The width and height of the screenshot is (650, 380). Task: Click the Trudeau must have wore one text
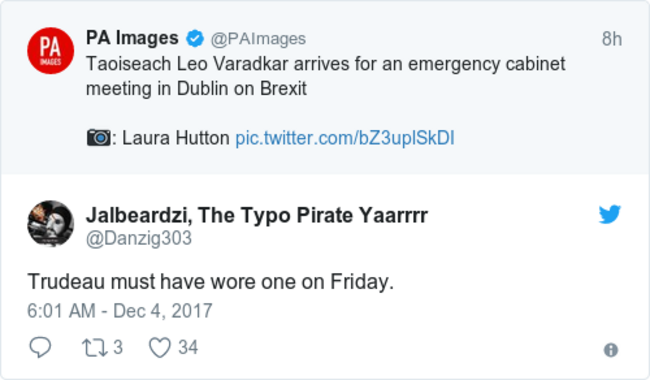tap(211, 282)
